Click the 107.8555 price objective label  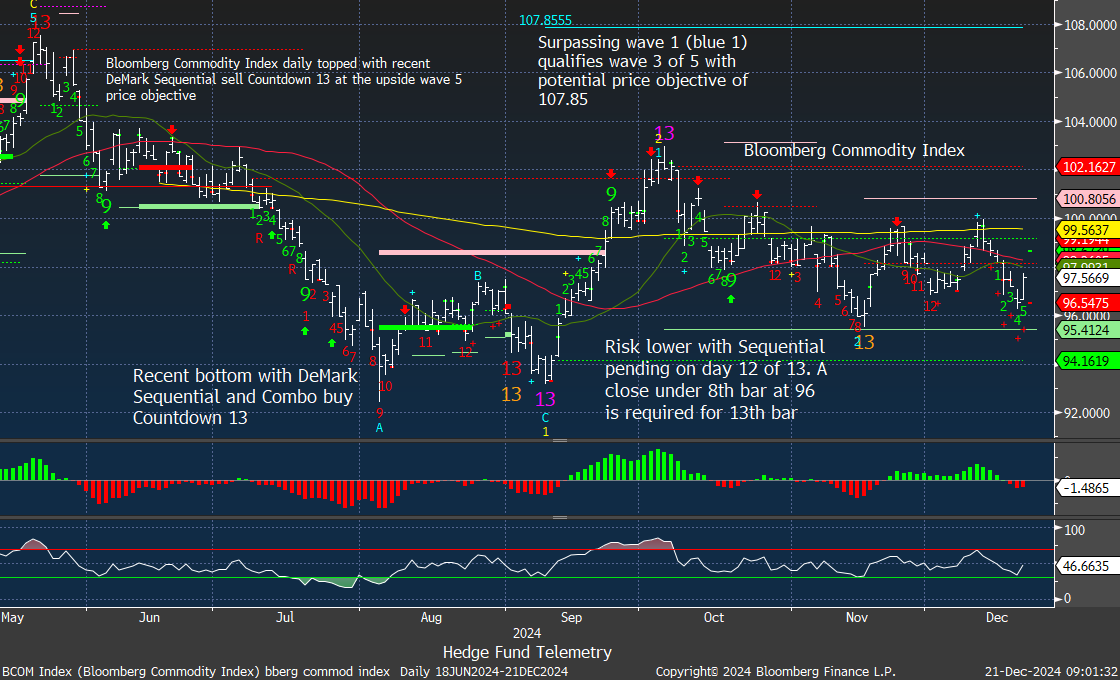[546, 20]
